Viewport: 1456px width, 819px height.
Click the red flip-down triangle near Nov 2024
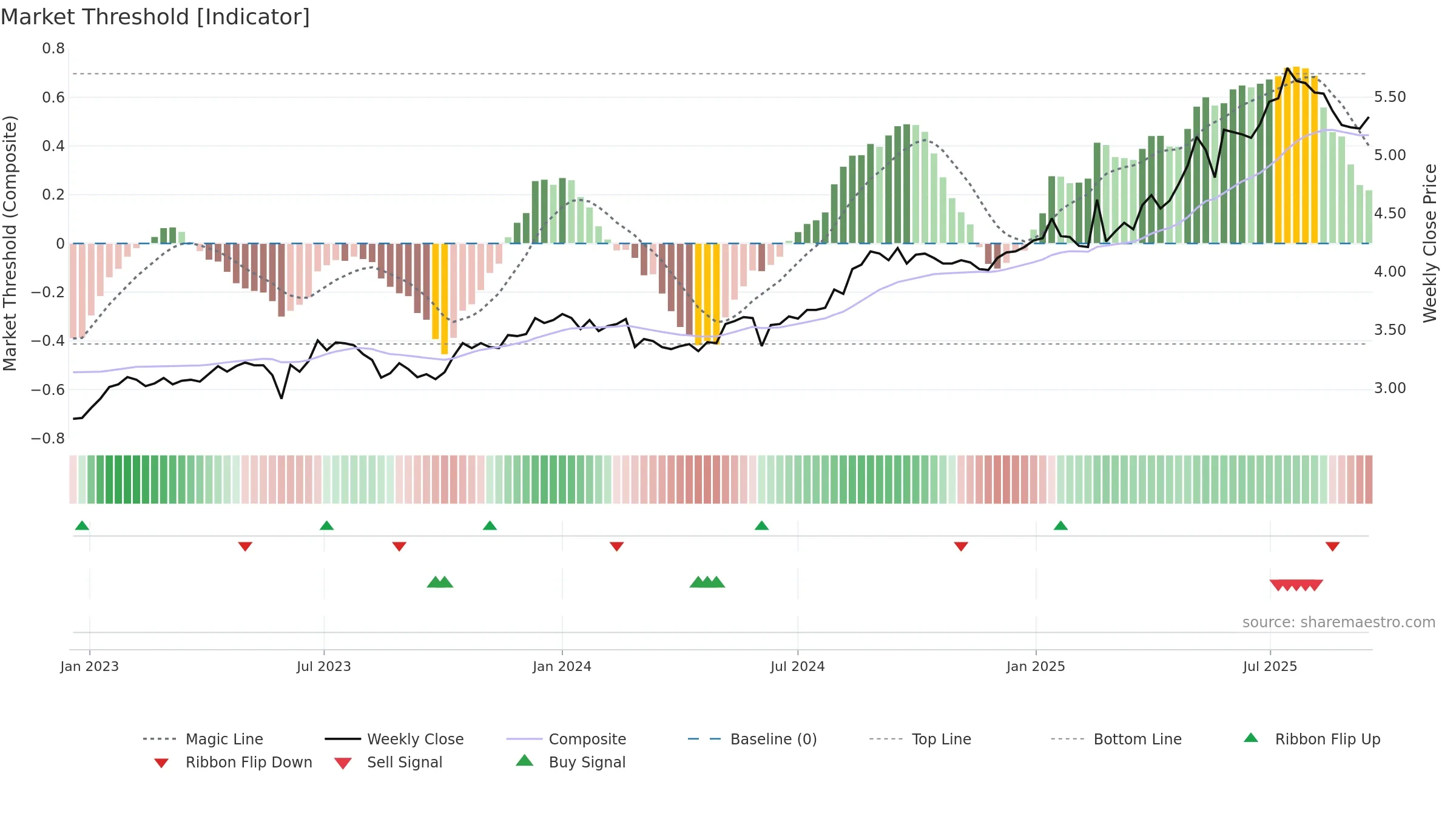961,547
